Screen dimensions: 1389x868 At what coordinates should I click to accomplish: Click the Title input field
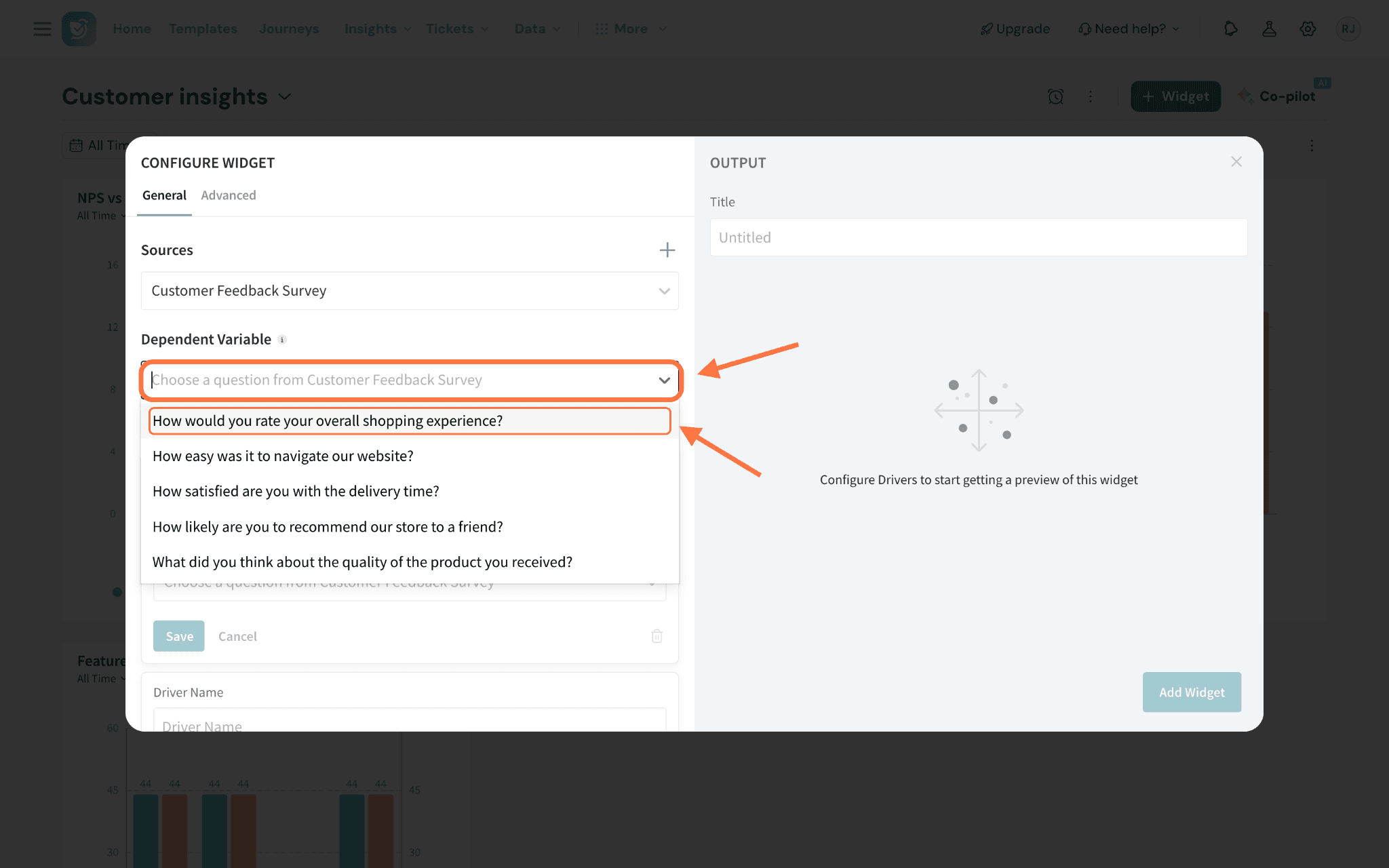coord(978,237)
